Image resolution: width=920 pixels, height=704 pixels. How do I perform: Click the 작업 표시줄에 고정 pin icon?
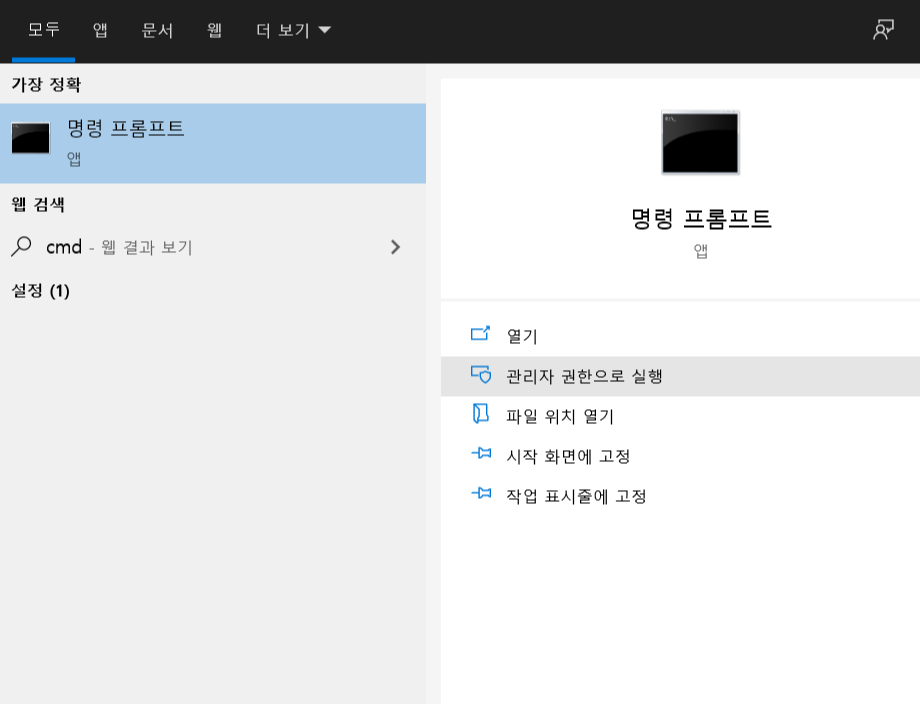(x=481, y=495)
